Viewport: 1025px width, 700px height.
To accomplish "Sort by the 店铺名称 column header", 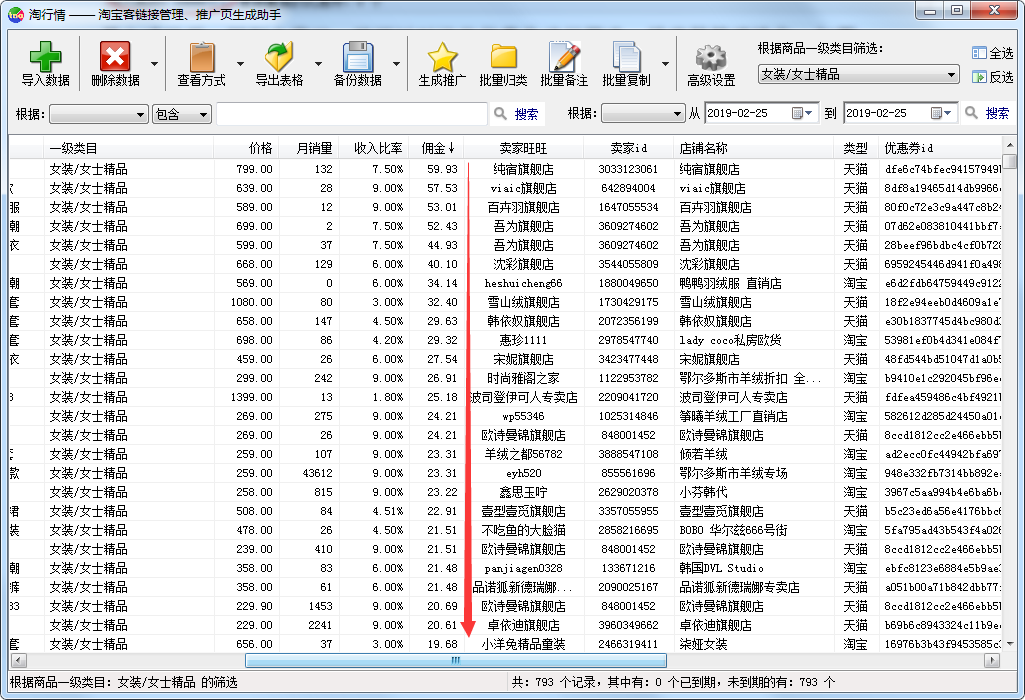I will click(x=753, y=148).
